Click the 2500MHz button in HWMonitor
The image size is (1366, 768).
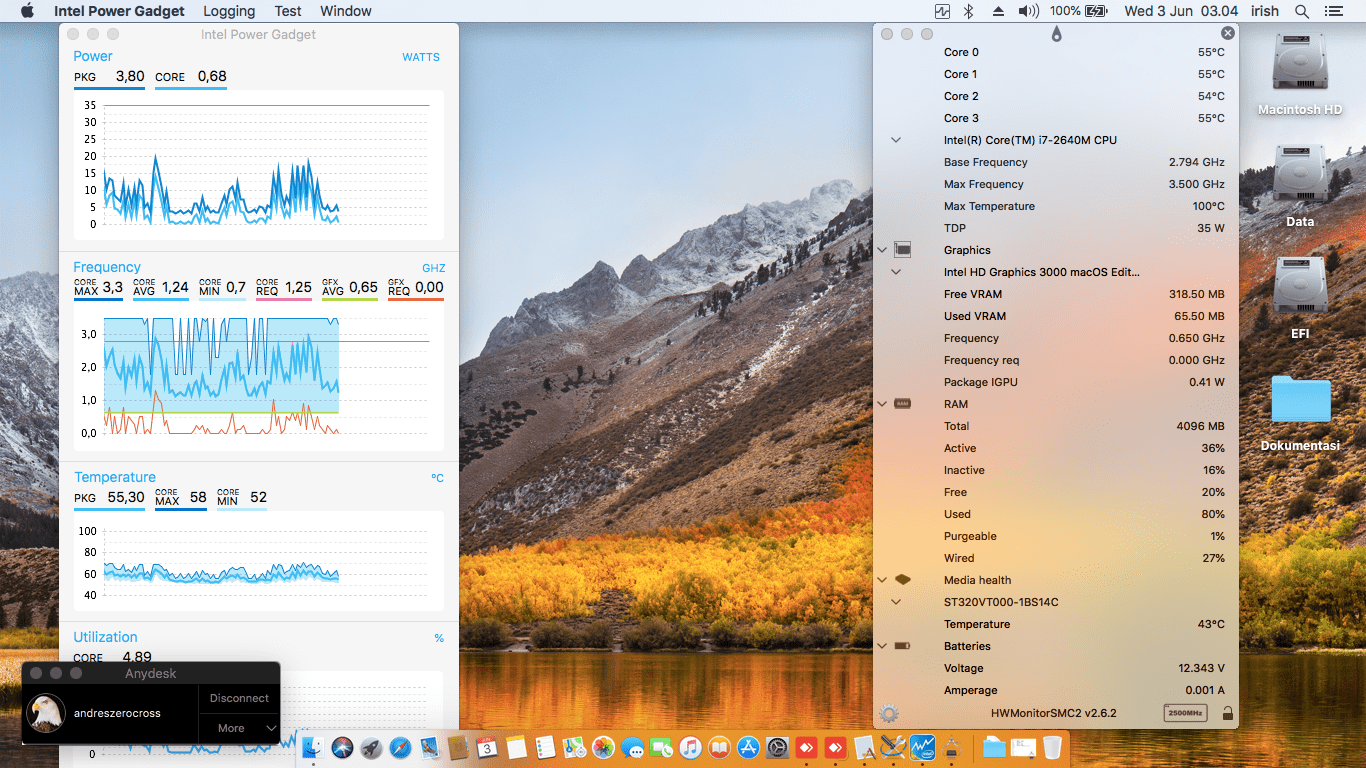pos(1185,713)
